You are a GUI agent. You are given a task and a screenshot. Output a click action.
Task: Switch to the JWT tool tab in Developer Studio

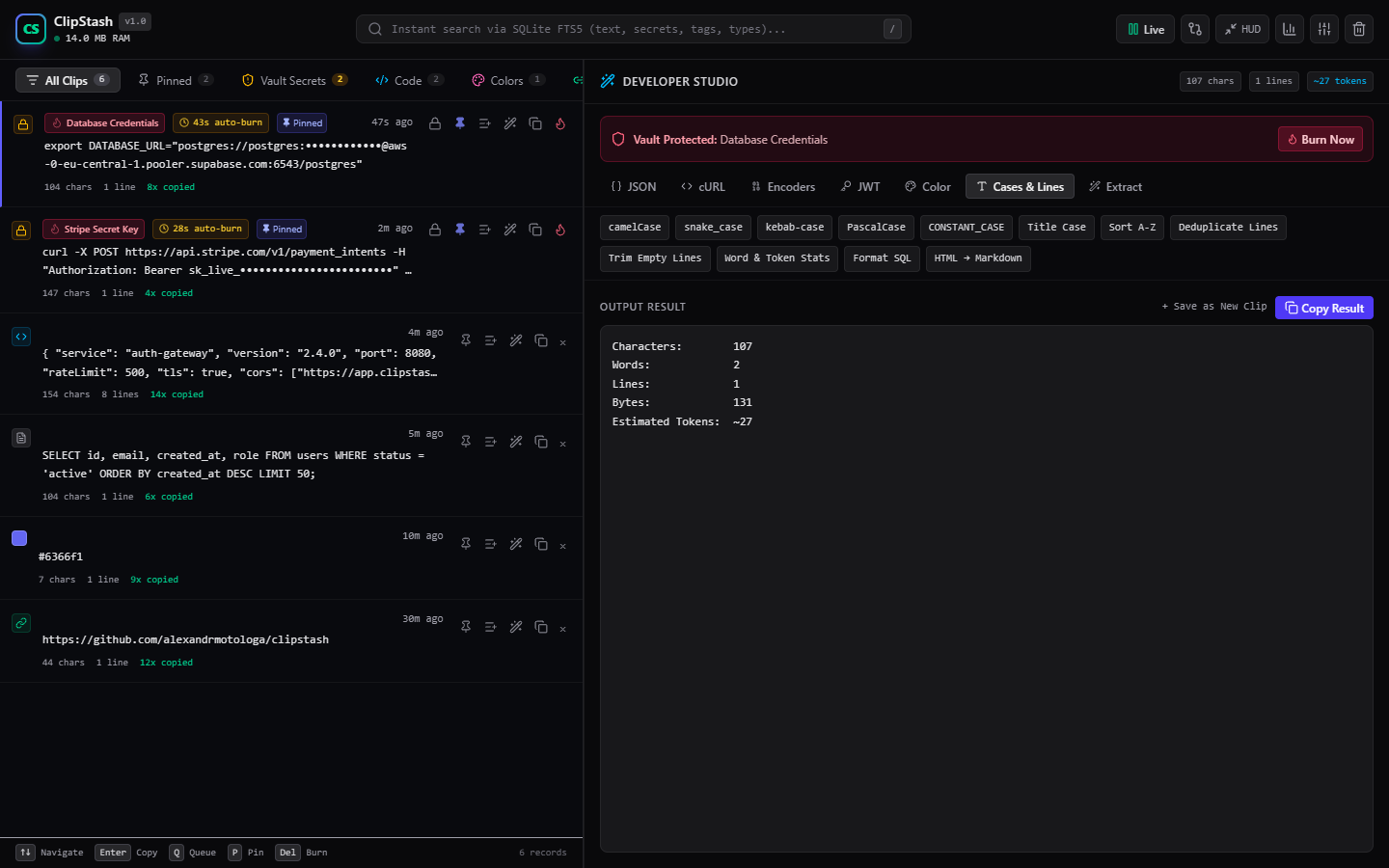(860, 187)
